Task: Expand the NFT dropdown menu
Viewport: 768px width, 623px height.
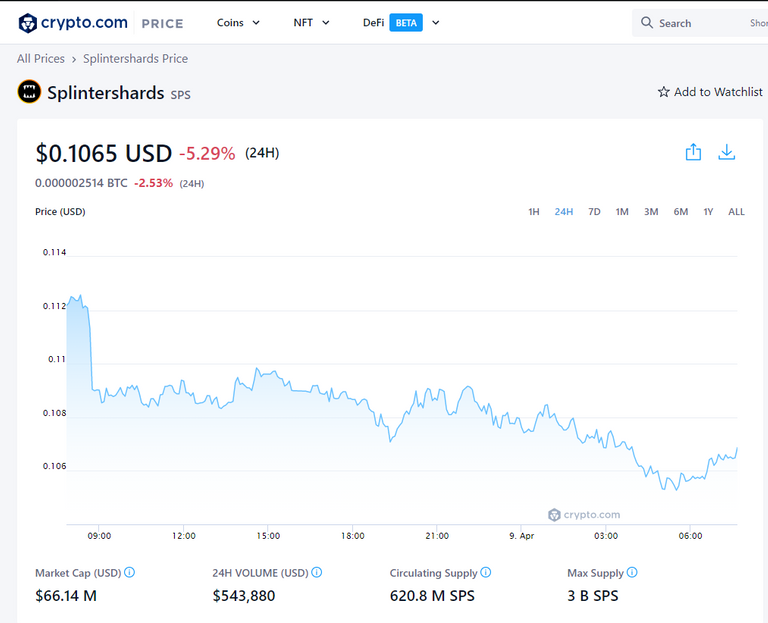Action: 312,23
